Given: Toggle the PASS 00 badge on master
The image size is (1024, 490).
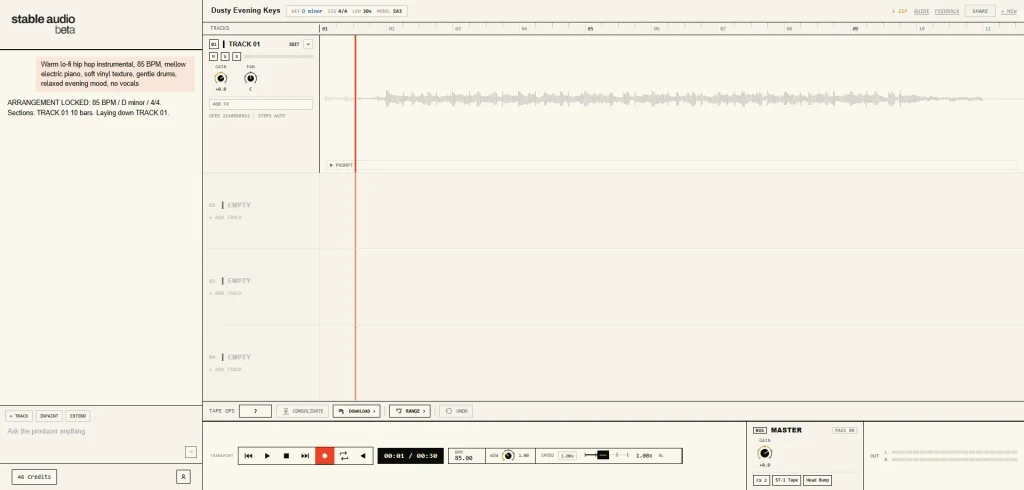Looking at the screenshot, I should [844, 431].
